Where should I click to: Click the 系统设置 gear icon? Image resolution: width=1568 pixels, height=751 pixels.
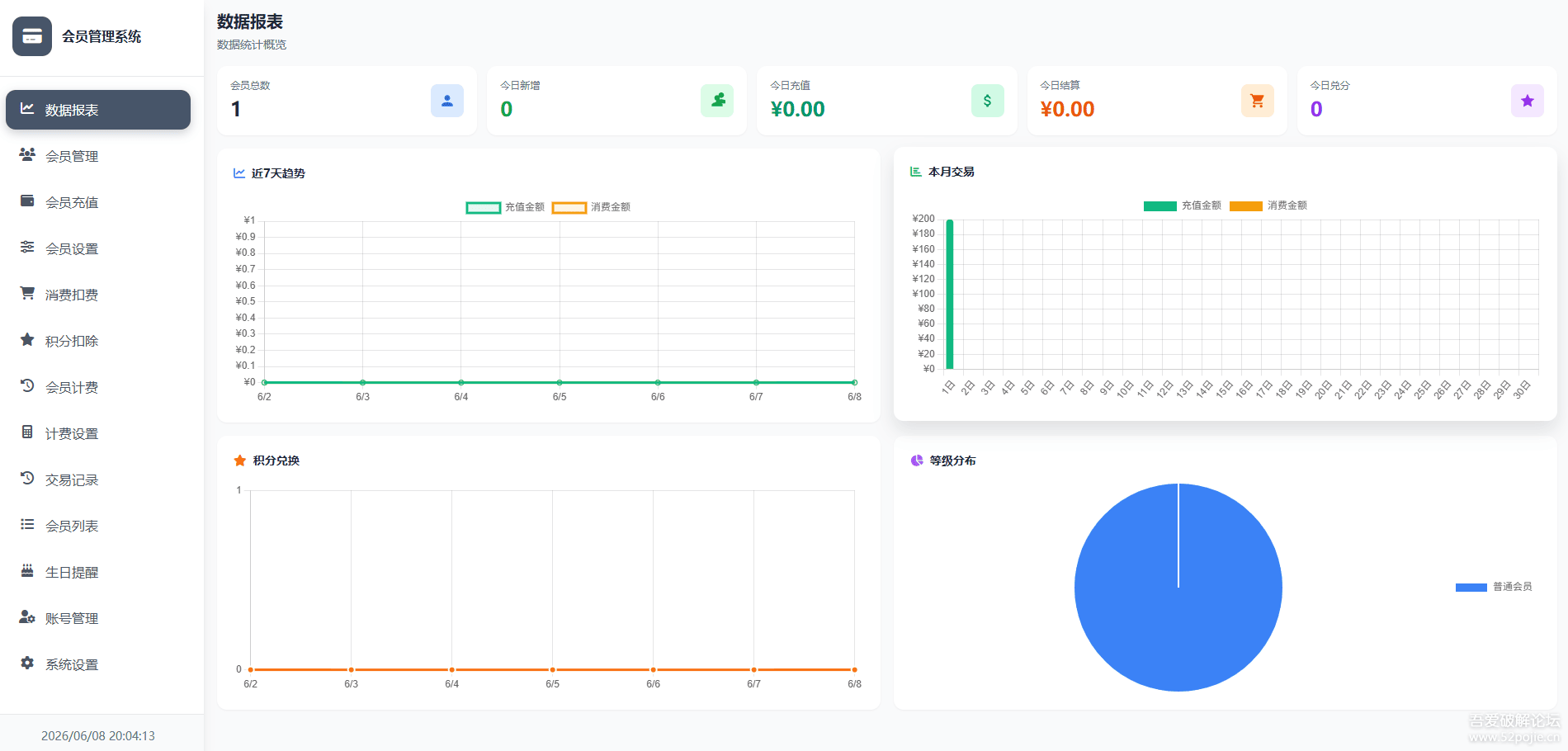click(27, 663)
